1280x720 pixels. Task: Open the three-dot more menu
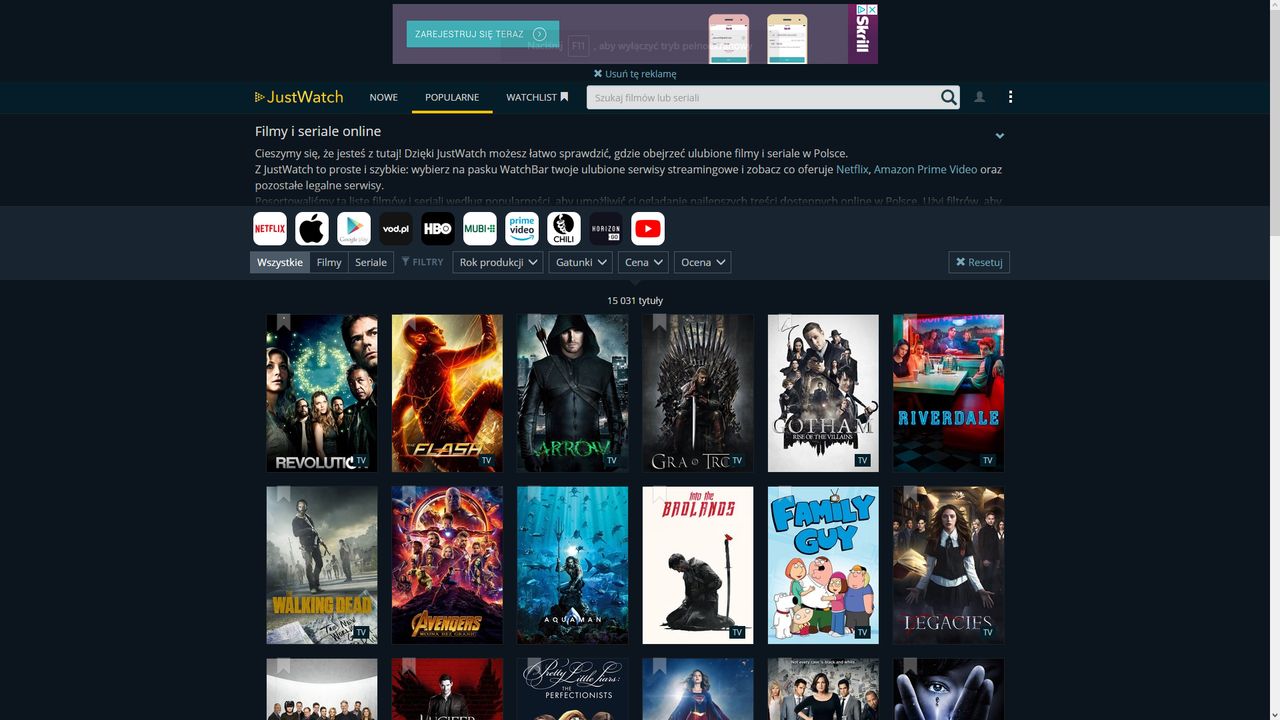point(1010,97)
